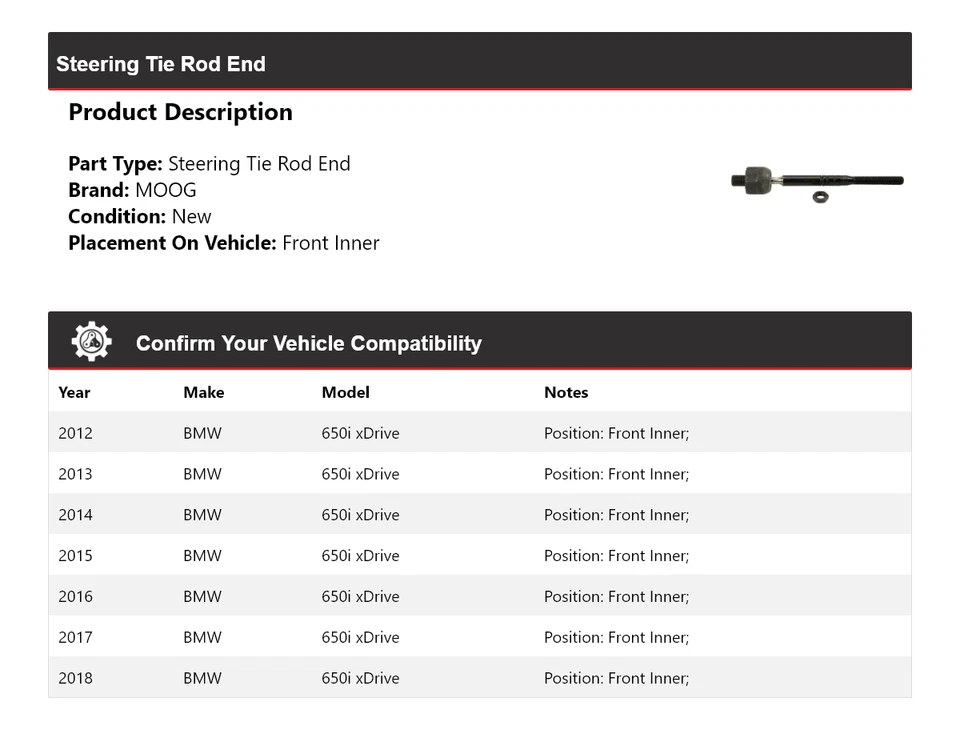Screen dimensions: 960x730
Task: Click the 2014 BMW make cell
Action: pyautogui.click(x=202, y=515)
